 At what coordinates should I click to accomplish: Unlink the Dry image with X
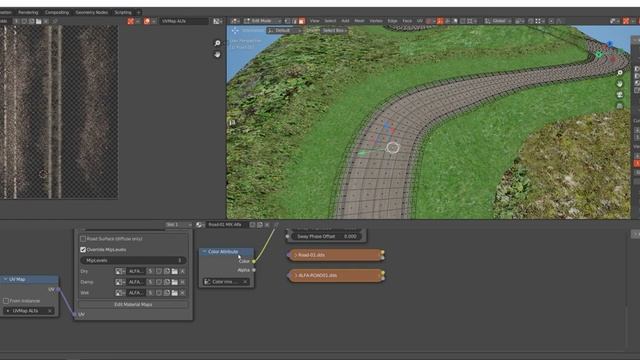pos(182,271)
